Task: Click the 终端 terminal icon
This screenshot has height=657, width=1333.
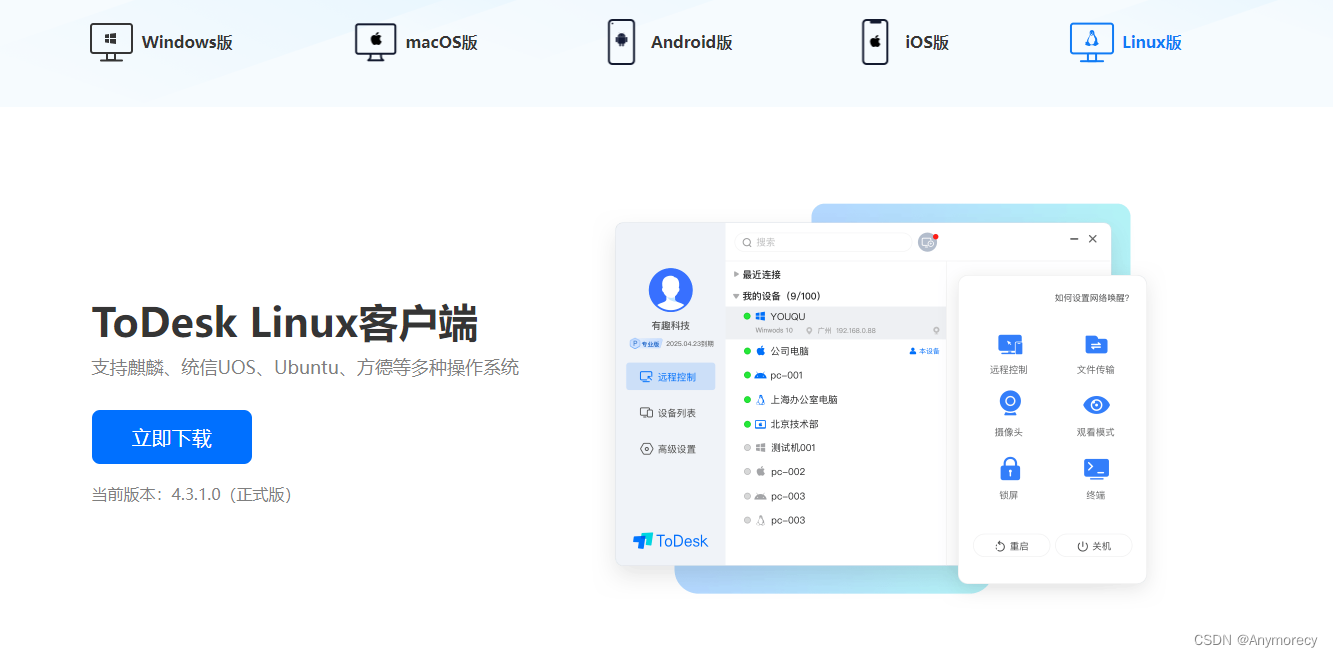Action: [1096, 468]
